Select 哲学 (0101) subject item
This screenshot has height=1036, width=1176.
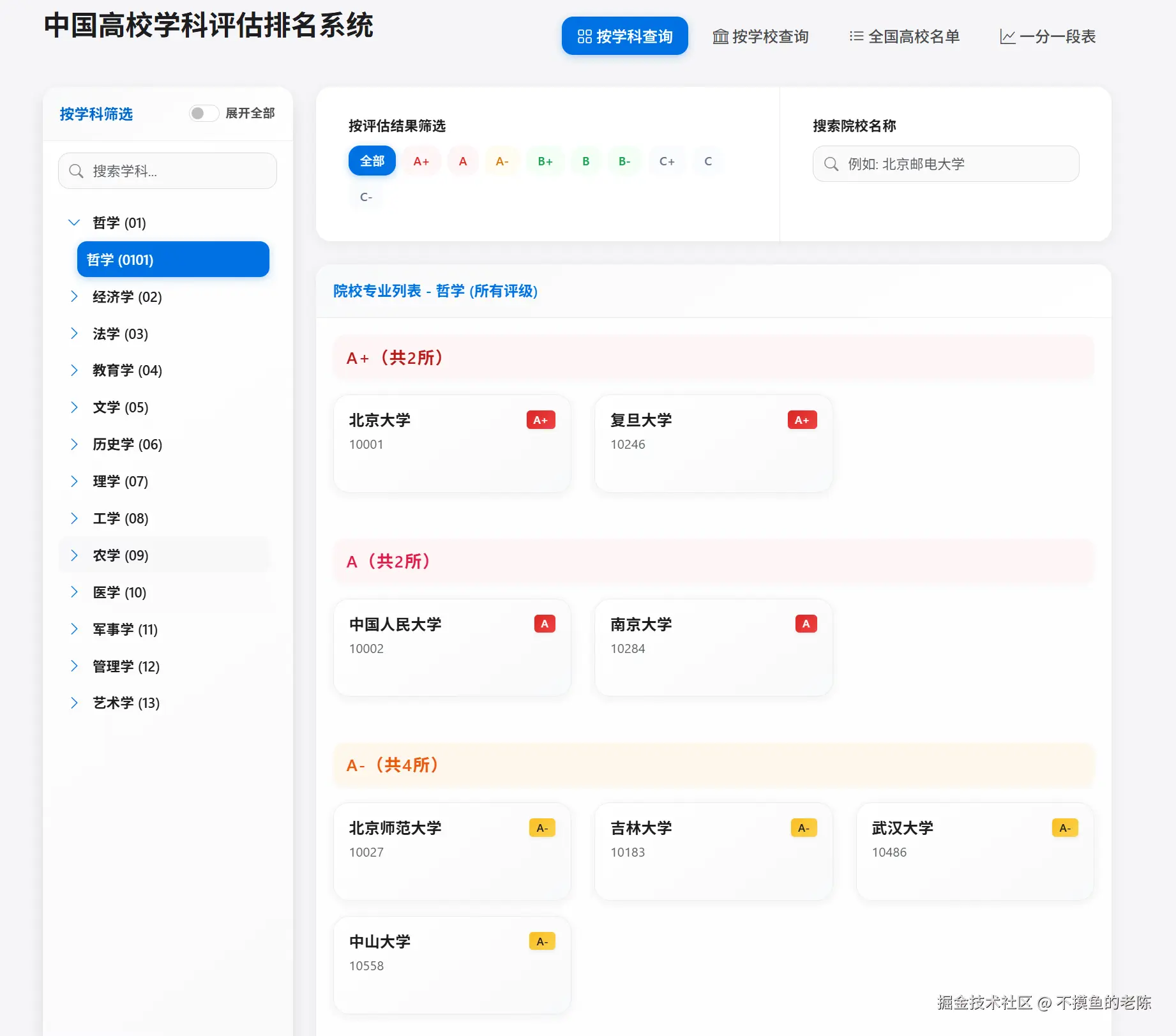click(173, 259)
